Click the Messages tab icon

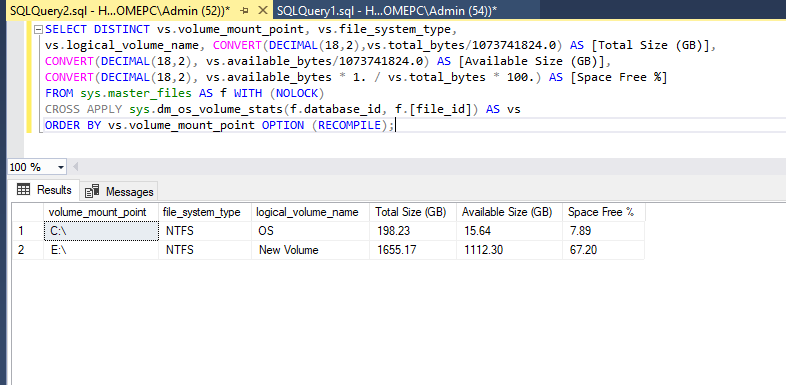point(92,191)
